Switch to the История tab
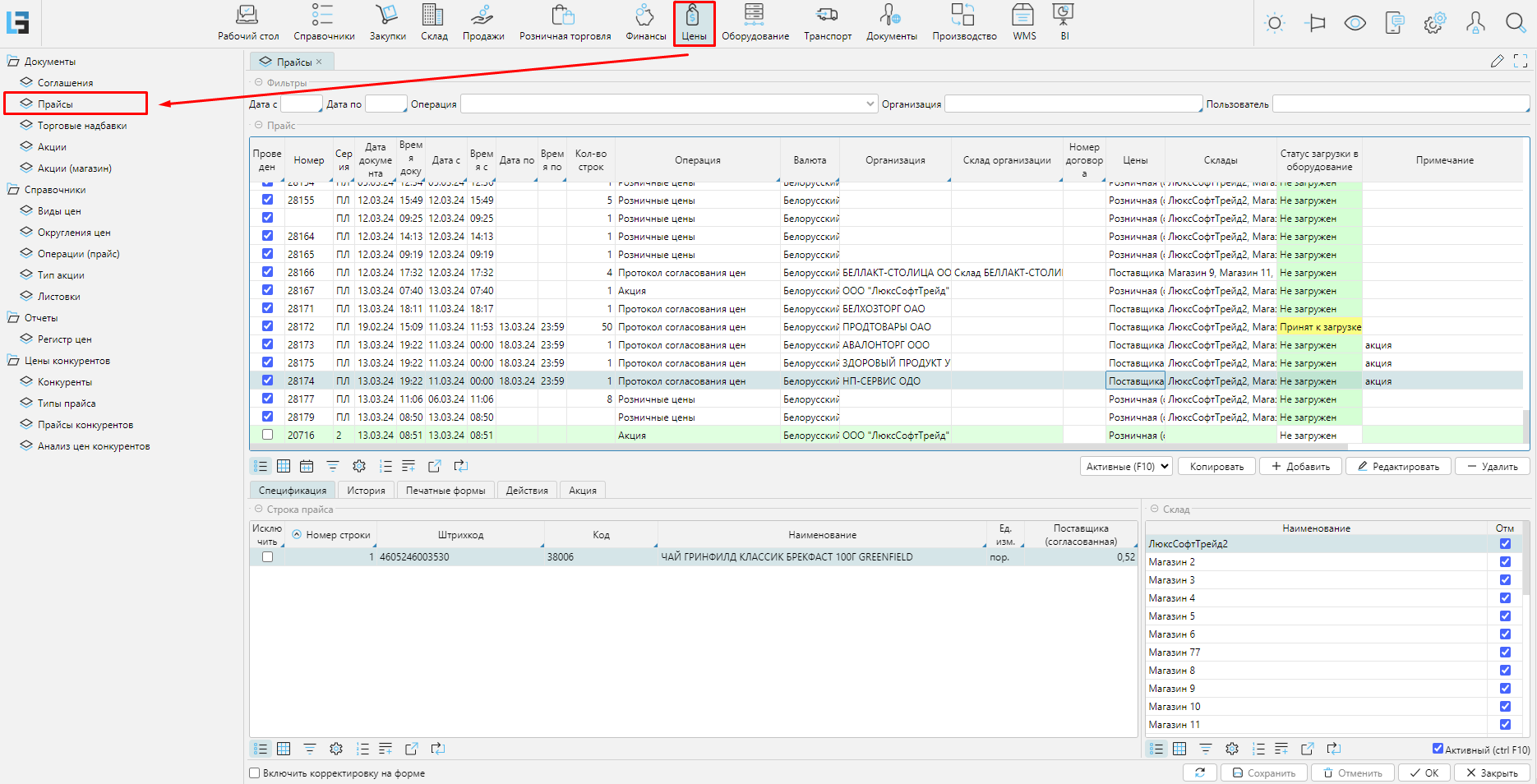 point(366,491)
